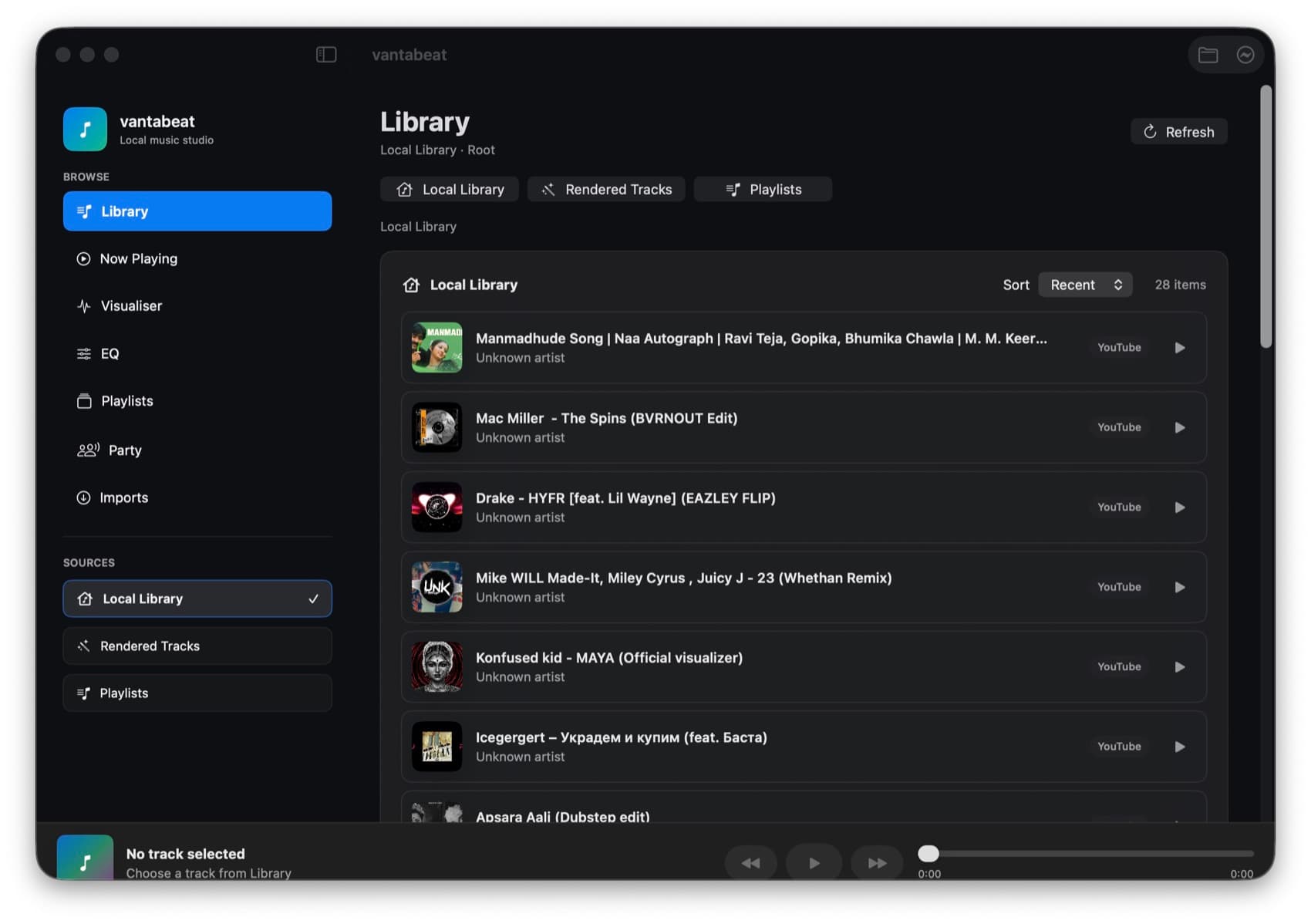Play the Manmadhude Song track
Image resolution: width=1311 pixels, height=924 pixels.
coord(1180,348)
